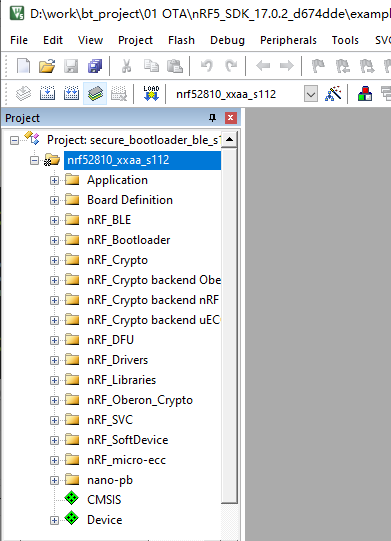Click the project tree scroll-up arrow
Image resolution: width=391 pixels, height=541 pixels.
pos(229,139)
